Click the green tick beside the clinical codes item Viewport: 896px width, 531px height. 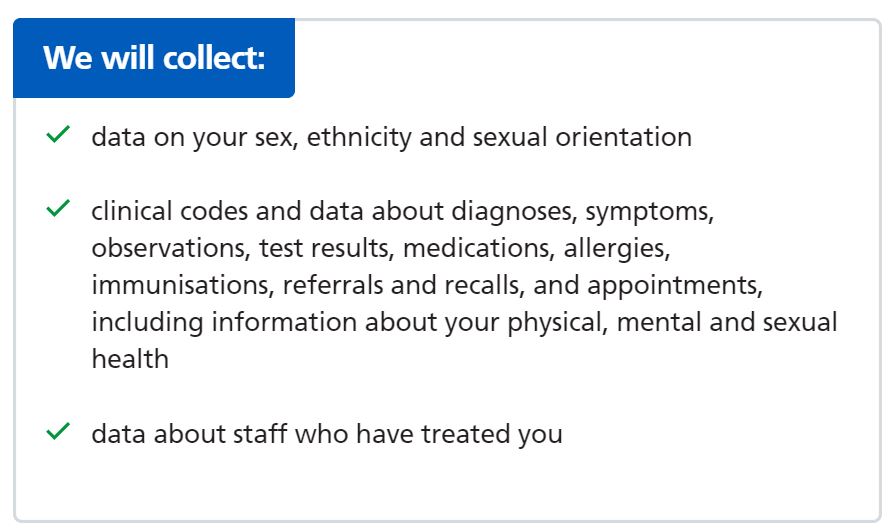pos(58,209)
